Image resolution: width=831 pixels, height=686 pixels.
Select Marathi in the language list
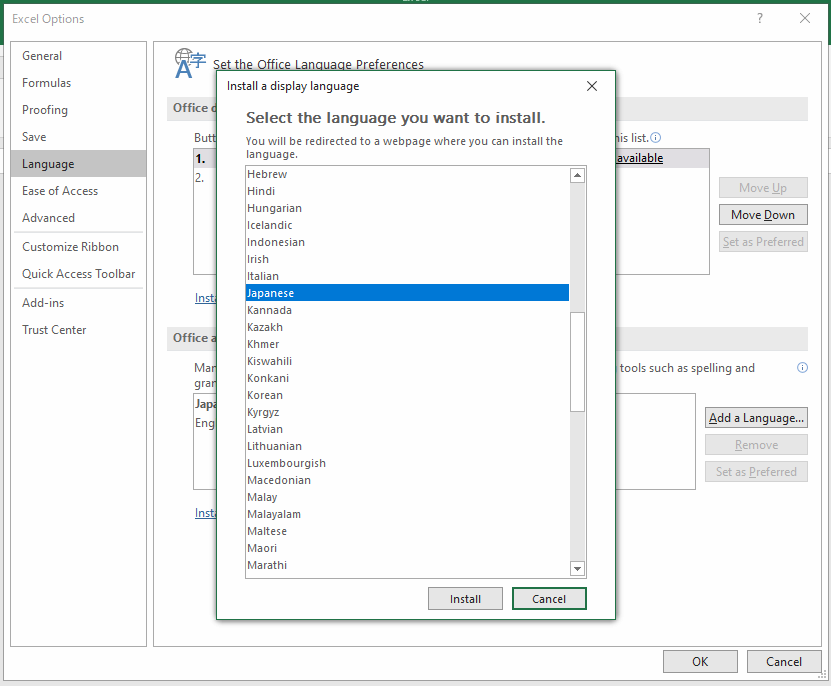coord(407,565)
